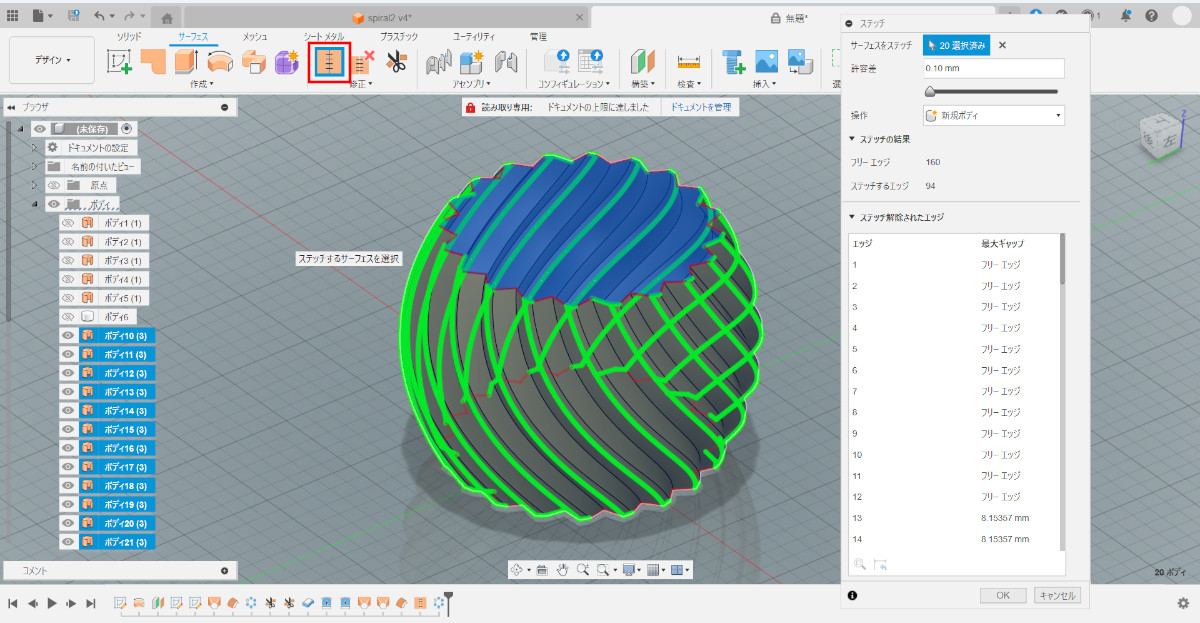Viewport: 1200px width, 623px height.
Task: Switch to the ユーティリティ tab
Action: tap(476, 36)
